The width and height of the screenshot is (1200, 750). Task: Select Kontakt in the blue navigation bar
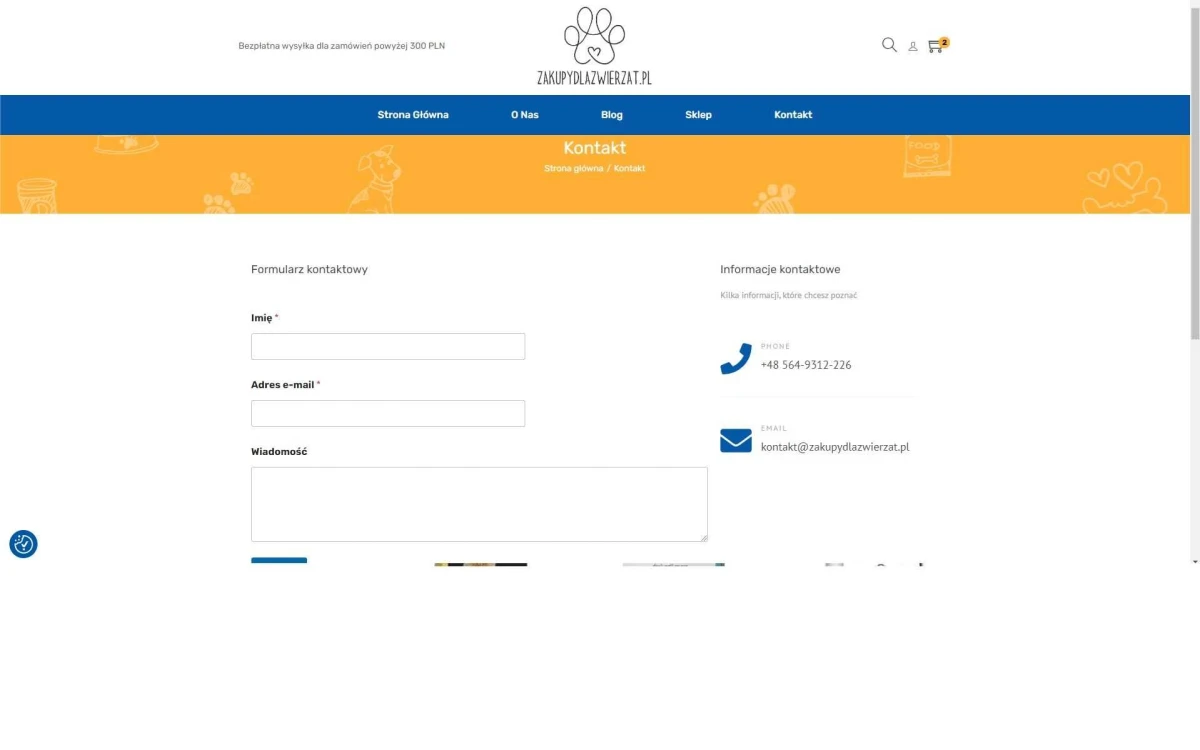click(793, 115)
